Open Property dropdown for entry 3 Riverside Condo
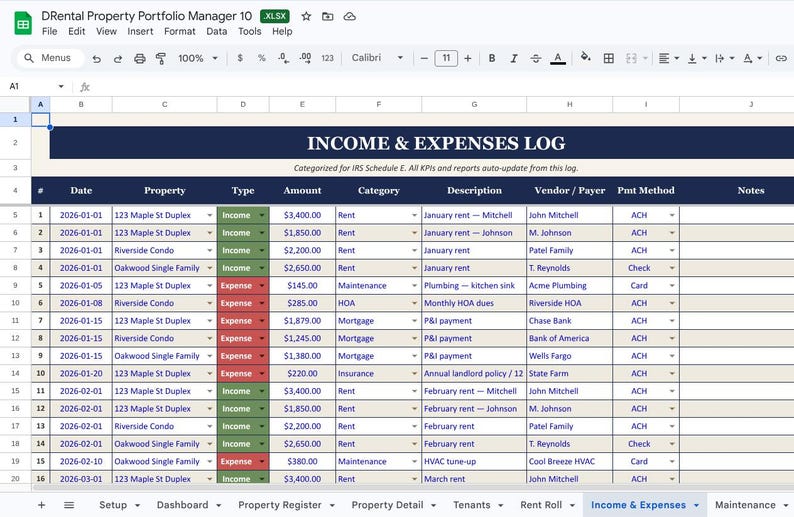The height and width of the screenshot is (517, 794). click(209, 251)
